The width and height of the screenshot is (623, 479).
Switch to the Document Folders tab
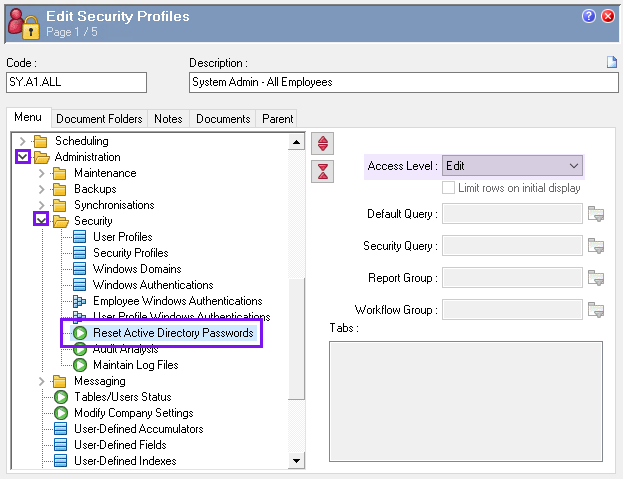coord(99,119)
